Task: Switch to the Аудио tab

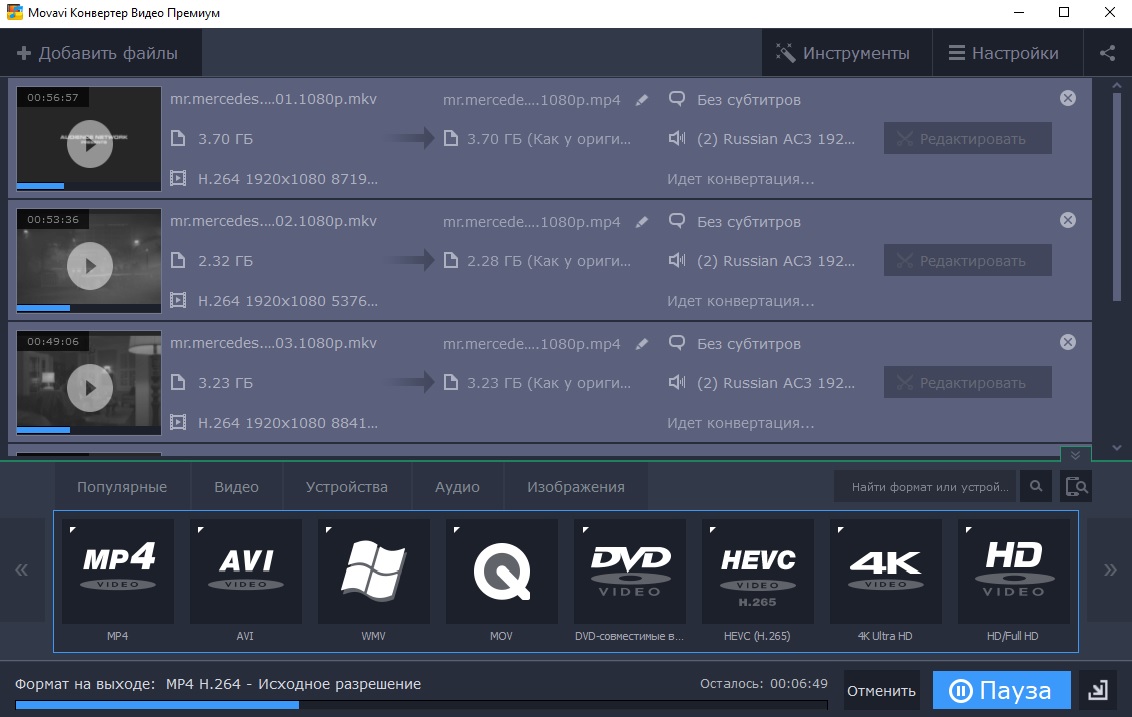Action: [x=457, y=487]
